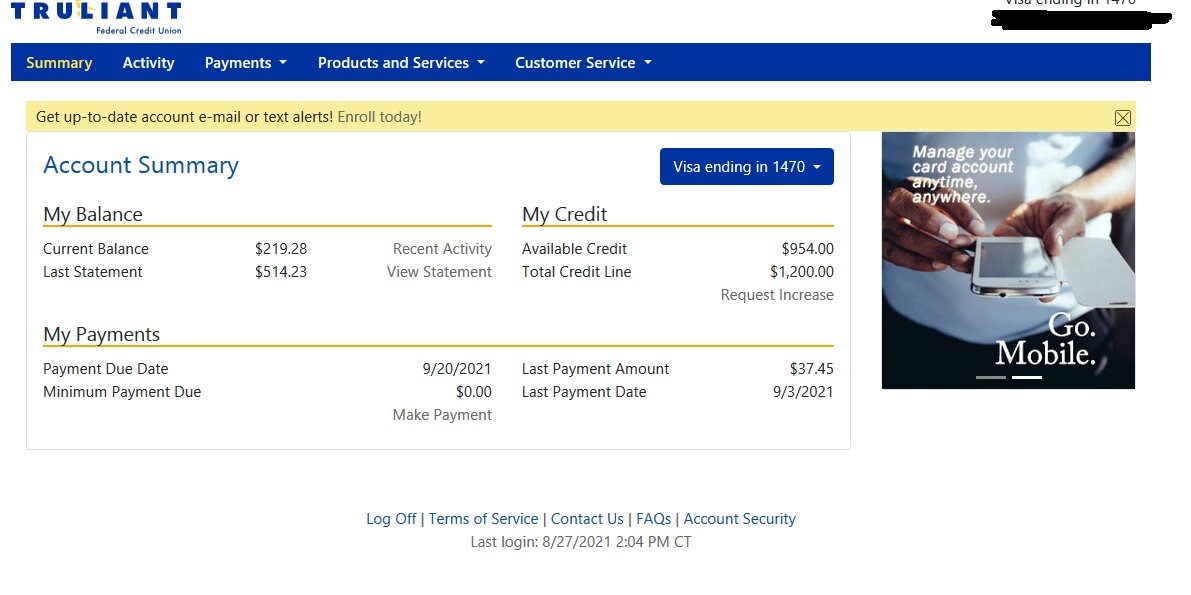The width and height of the screenshot is (1191, 595).
Task: Select second carousel indicator on the ad
Action: point(1026,377)
